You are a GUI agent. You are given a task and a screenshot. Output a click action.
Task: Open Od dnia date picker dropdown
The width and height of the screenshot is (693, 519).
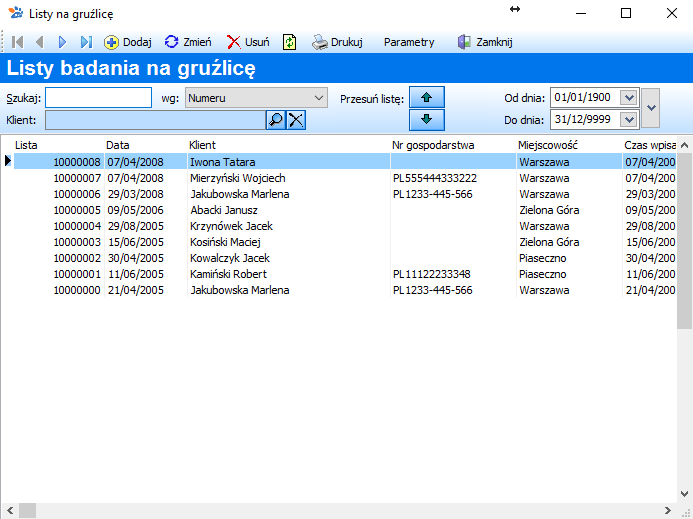click(x=629, y=97)
